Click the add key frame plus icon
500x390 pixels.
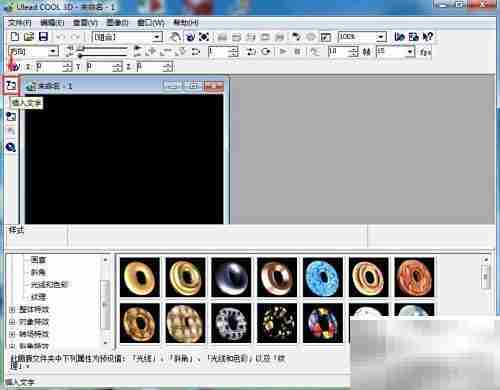tap(152, 52)
